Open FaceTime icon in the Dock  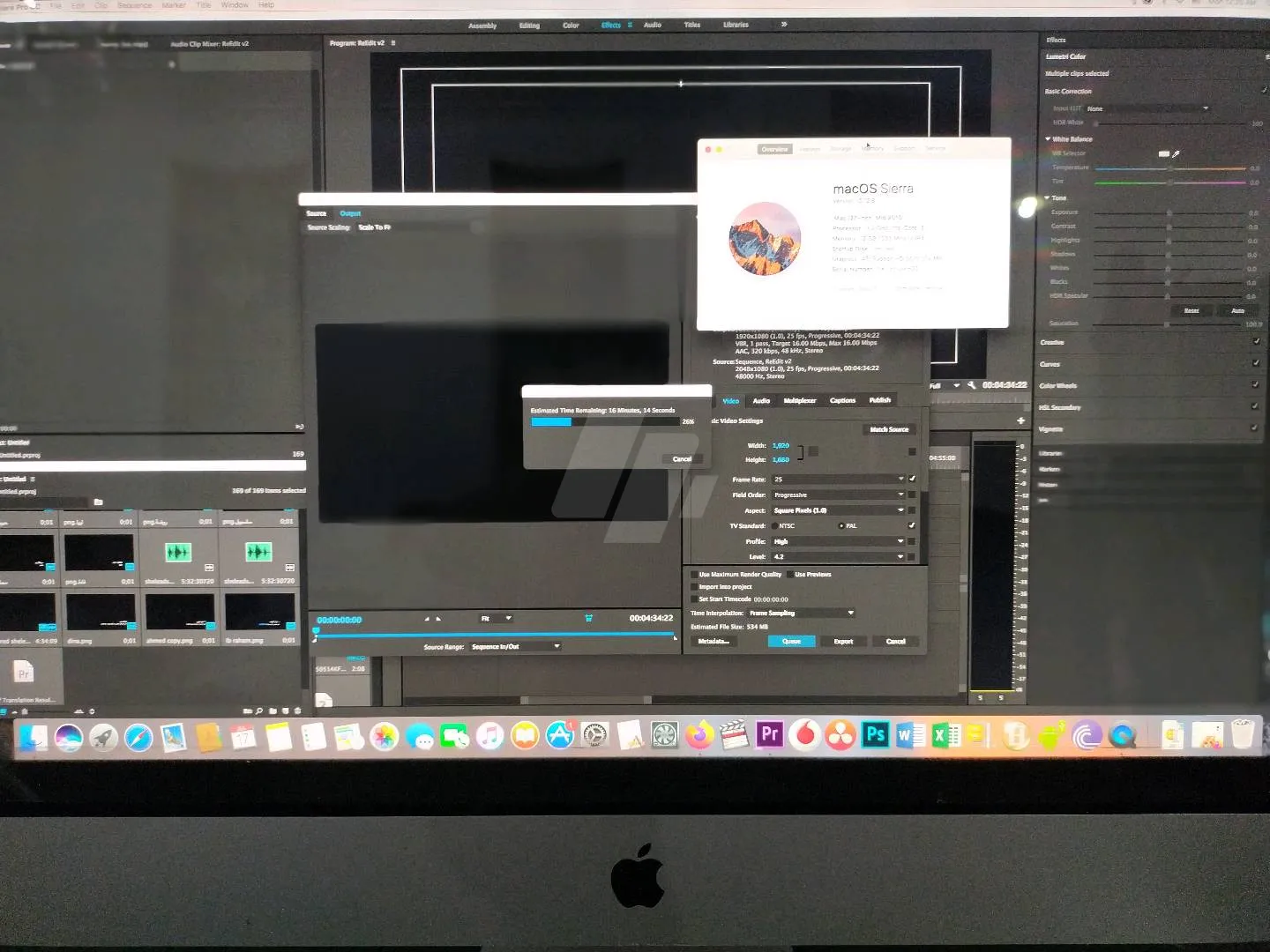point(455,737)
